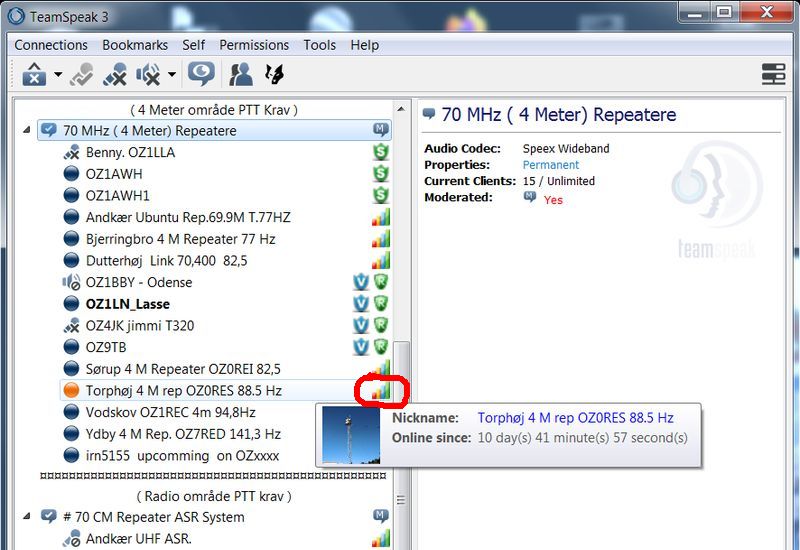The width and height of the screenshot is (800, 550).
Task: Open the dropdown arrow beside the Mute Speakers icon
Action: tap(172, 74)
